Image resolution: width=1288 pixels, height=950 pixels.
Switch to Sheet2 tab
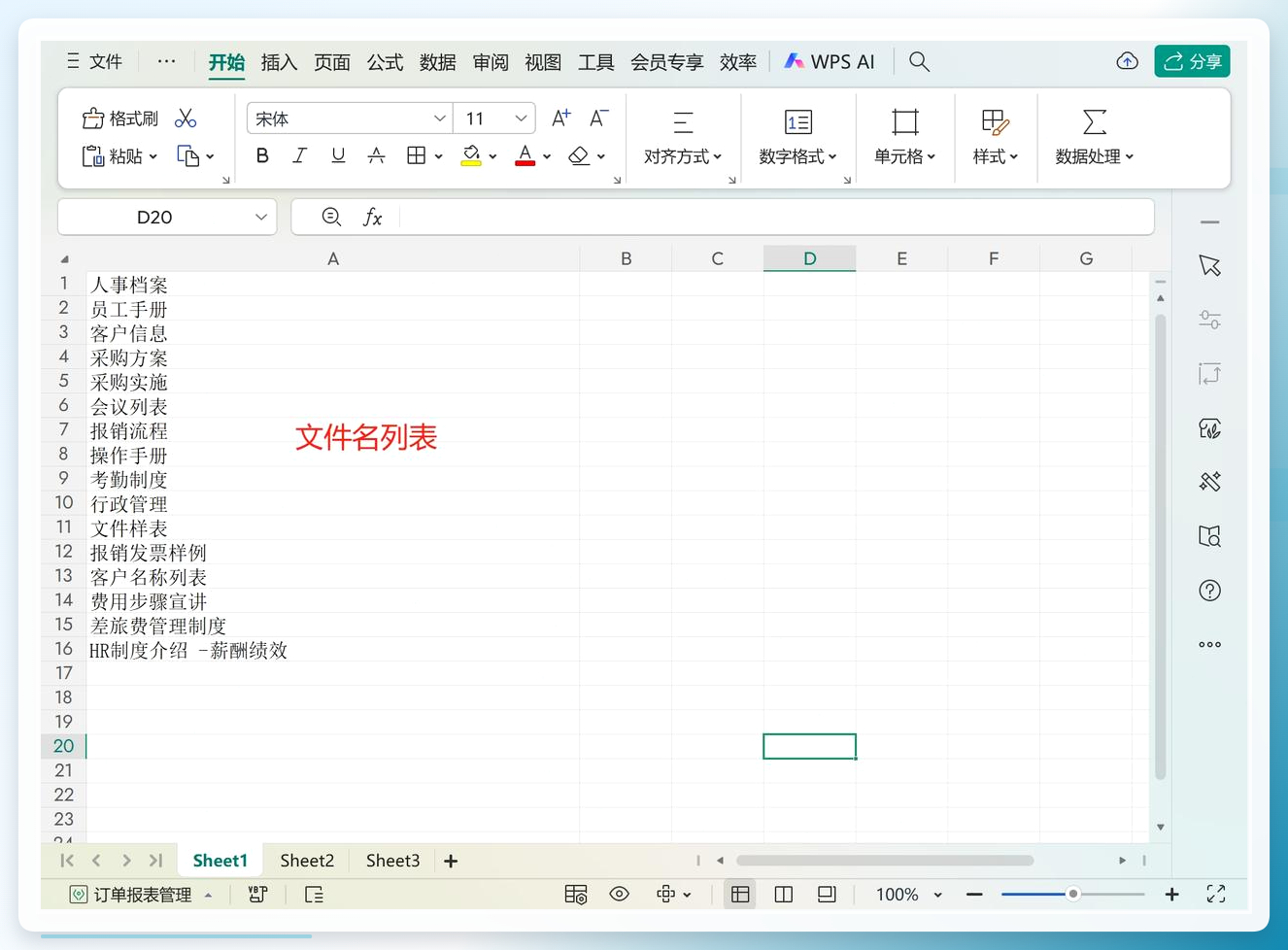click(307, 861)
